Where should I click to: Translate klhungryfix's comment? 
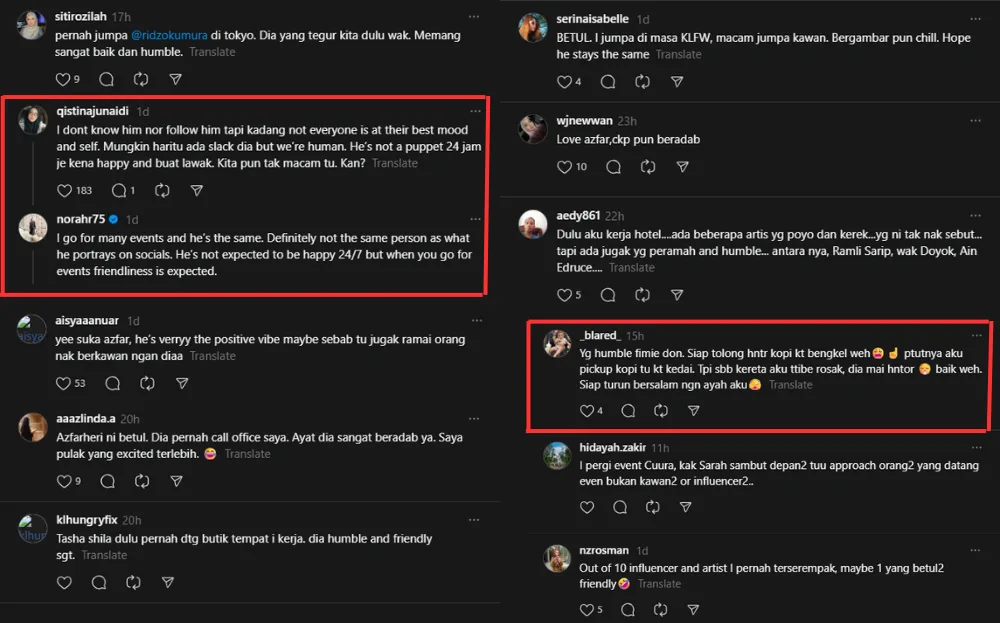coord(103,555)
